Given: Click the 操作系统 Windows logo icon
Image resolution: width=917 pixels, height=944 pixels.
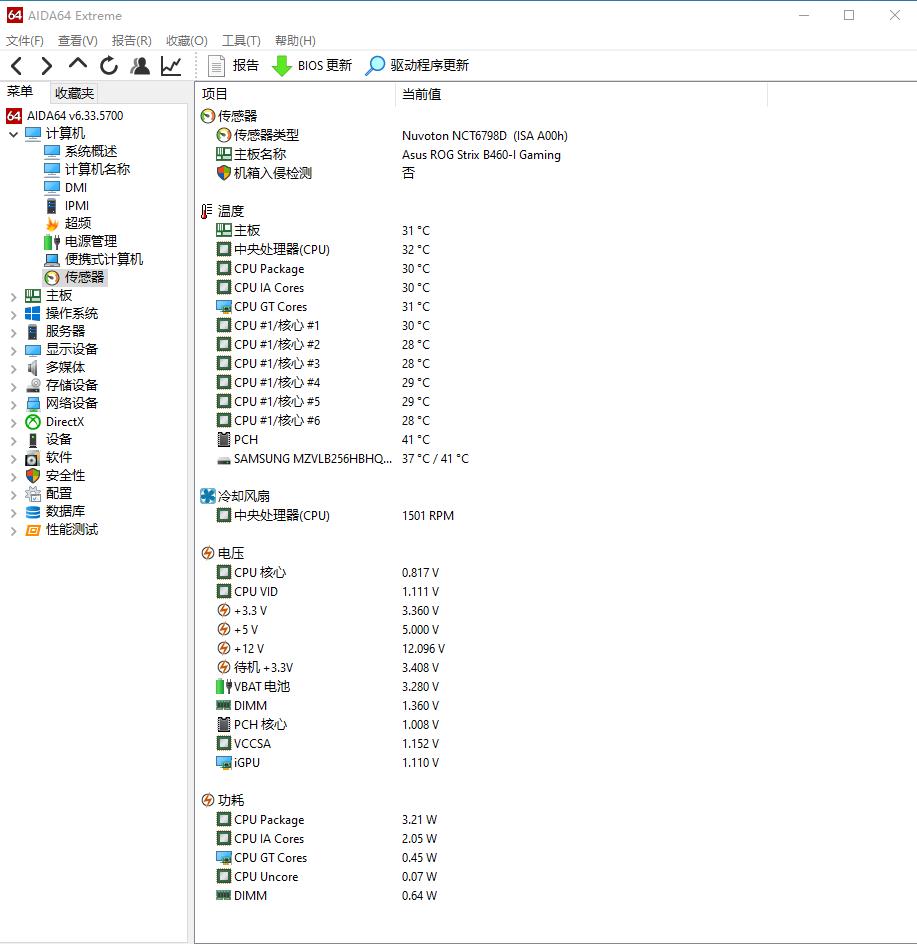Looking at the screenshot, I should pyautogui.click(x=33, y=314).
